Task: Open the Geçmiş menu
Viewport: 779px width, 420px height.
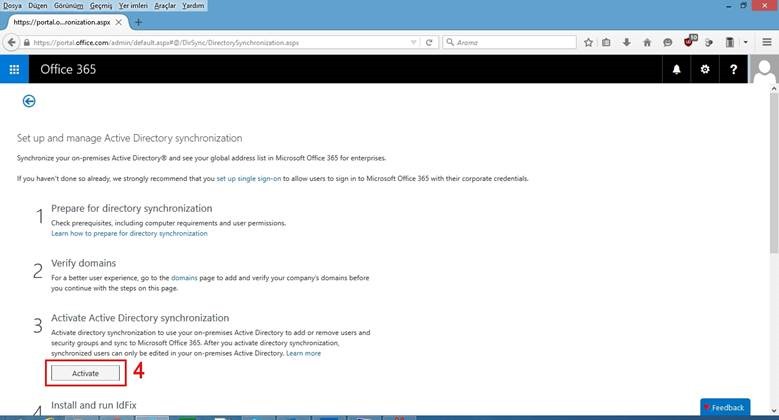Action: tap(101, 5)
